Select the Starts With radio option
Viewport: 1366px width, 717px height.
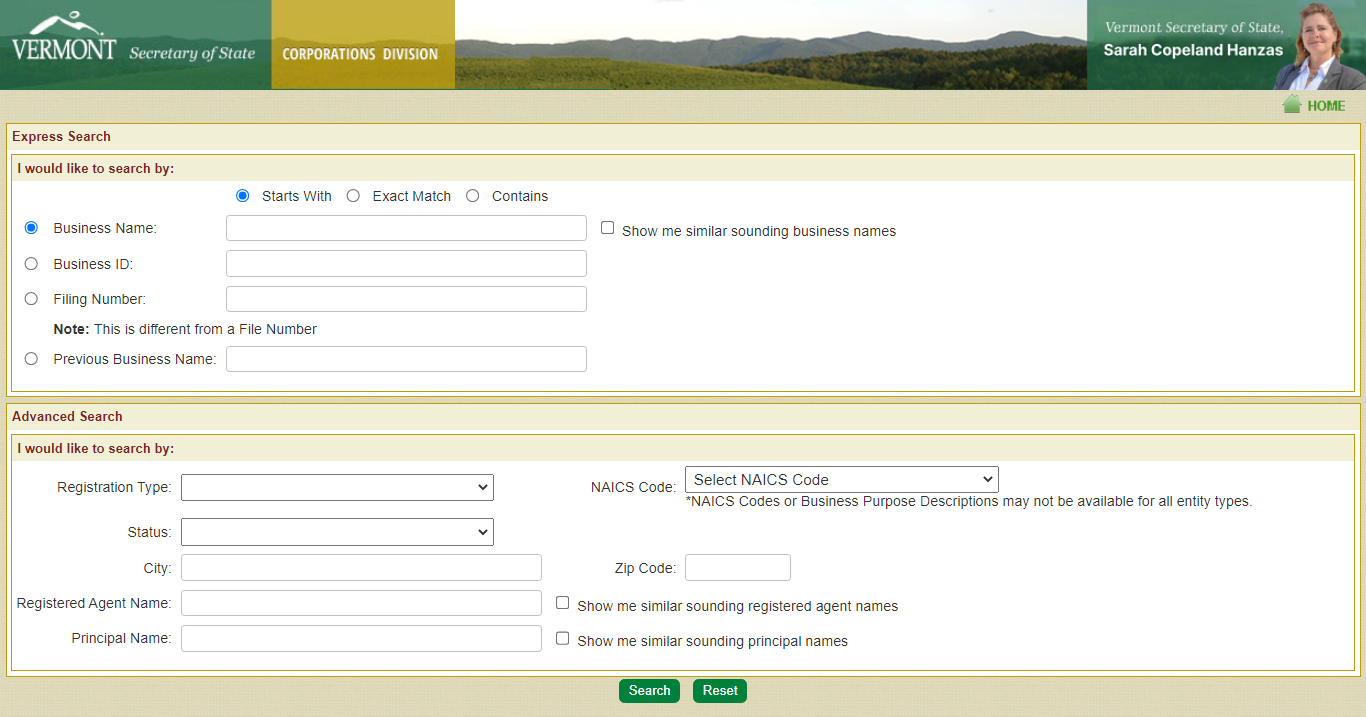(243, 196)
